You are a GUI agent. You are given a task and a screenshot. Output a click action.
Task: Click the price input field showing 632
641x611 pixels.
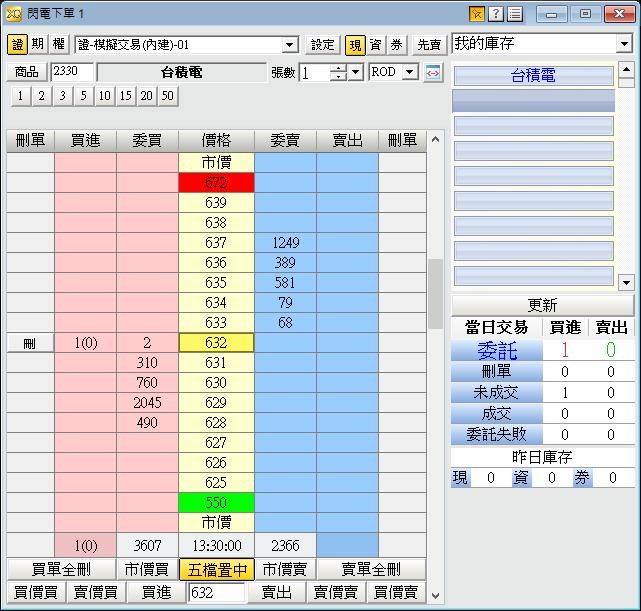tap(216, 593)
